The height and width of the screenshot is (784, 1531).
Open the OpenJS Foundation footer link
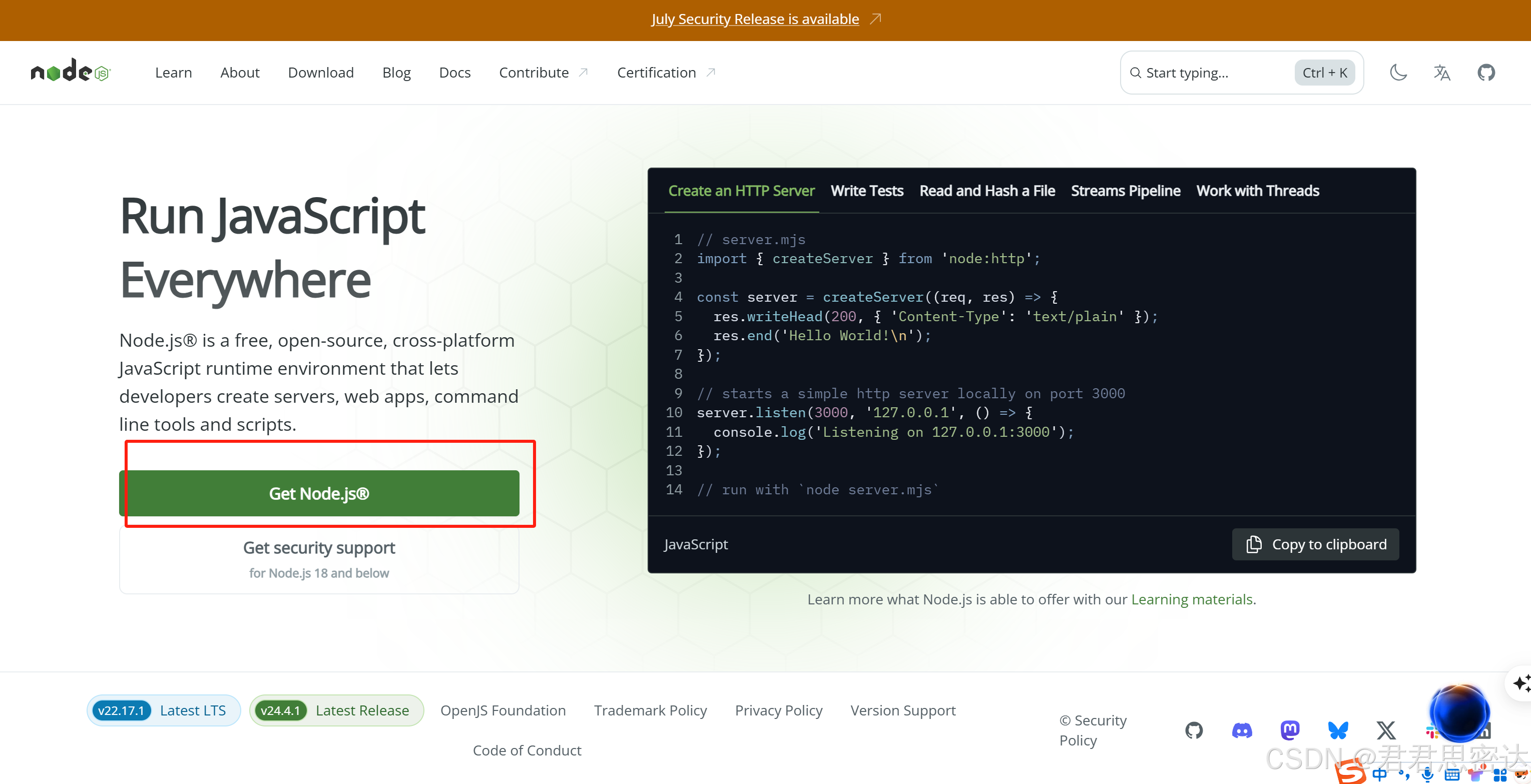pos(503,710)
